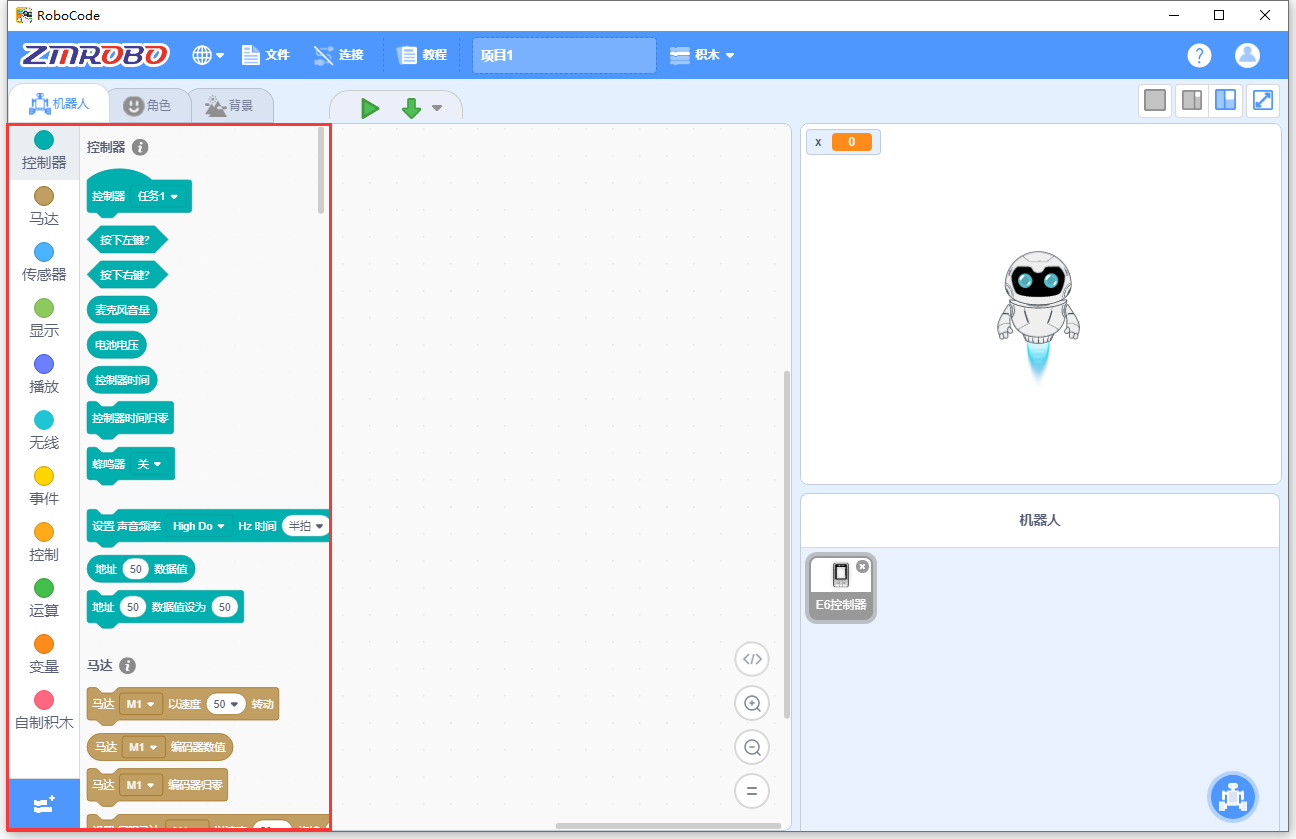Screen dimensions: 1296x839
Task: Click the view code </> button
Action: 752,659
